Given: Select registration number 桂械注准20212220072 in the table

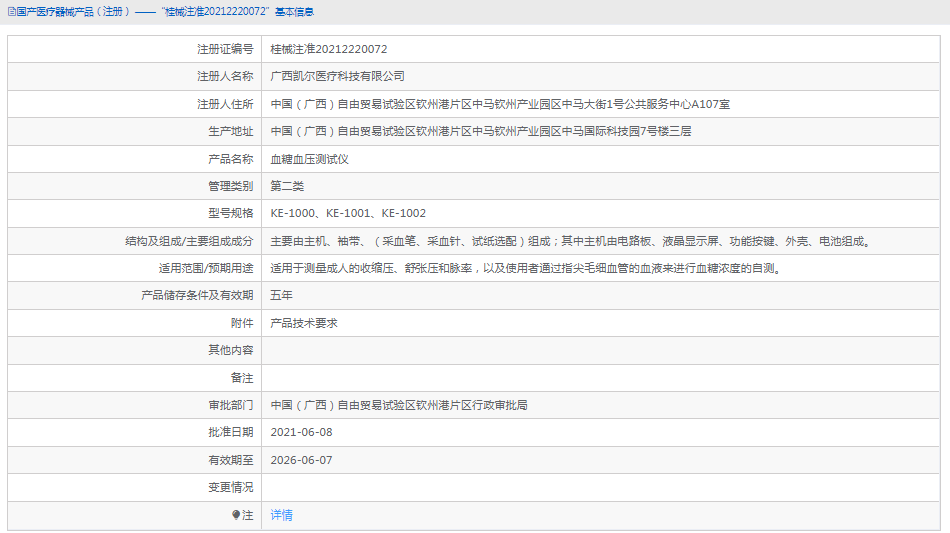Looking at the screenshot, I should pos(328,49).
